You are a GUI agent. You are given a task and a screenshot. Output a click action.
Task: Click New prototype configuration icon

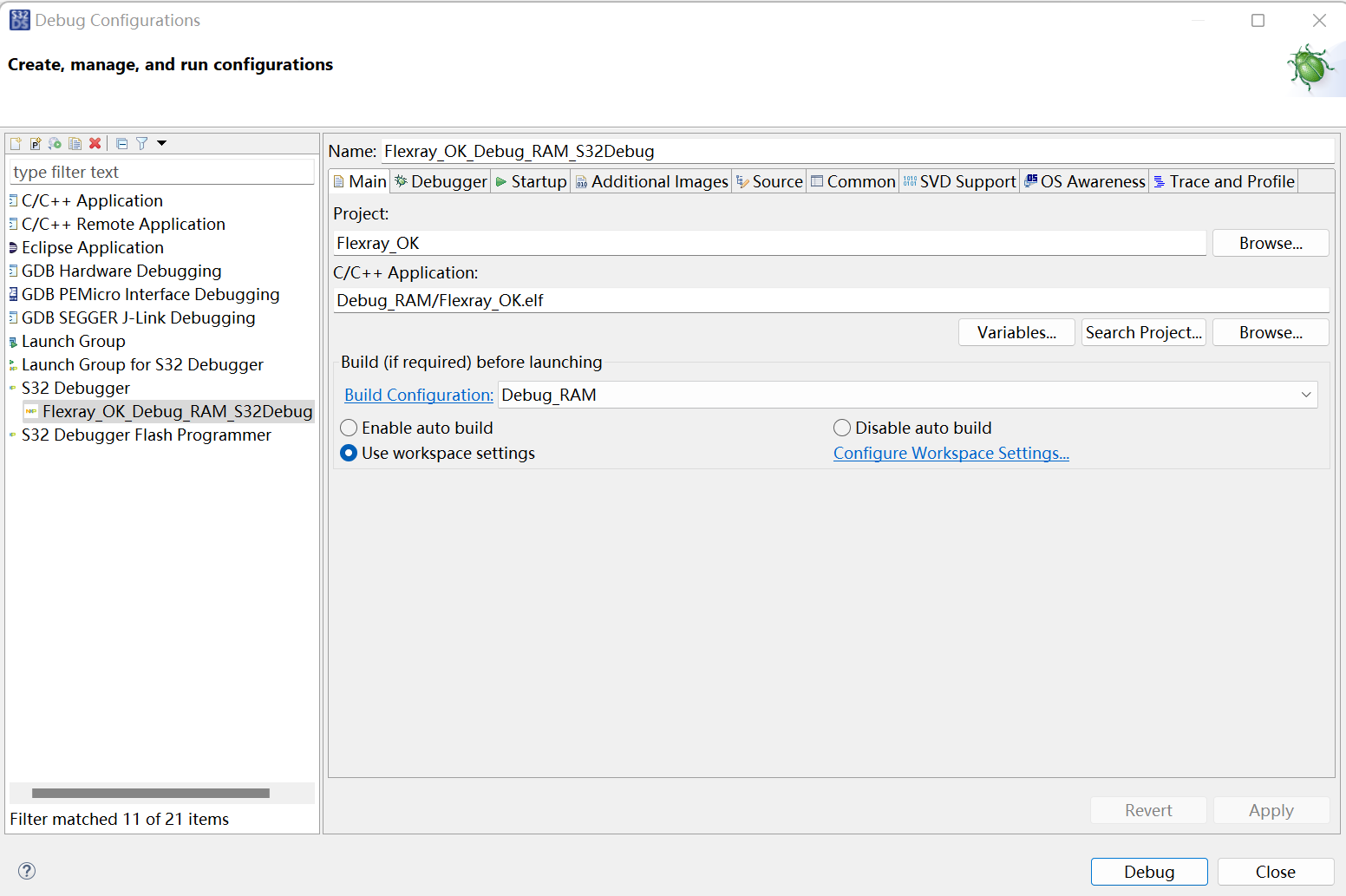36,143
